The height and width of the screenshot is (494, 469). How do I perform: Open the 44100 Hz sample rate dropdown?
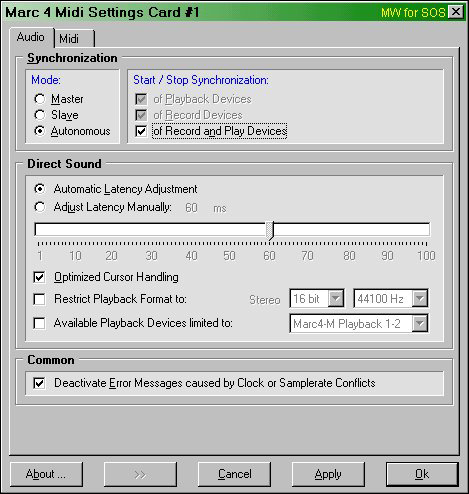(x=391, y=298)
